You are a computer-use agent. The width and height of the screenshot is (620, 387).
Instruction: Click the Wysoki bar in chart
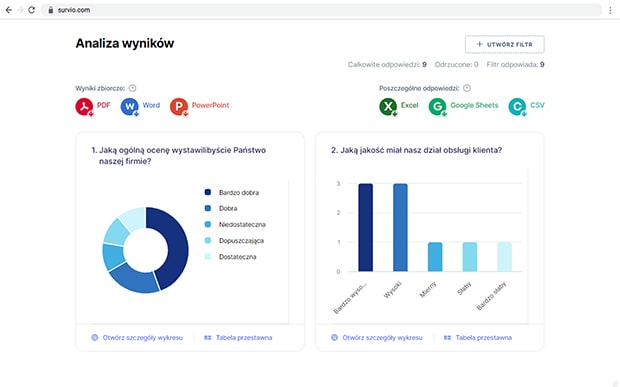click(400, 227)
